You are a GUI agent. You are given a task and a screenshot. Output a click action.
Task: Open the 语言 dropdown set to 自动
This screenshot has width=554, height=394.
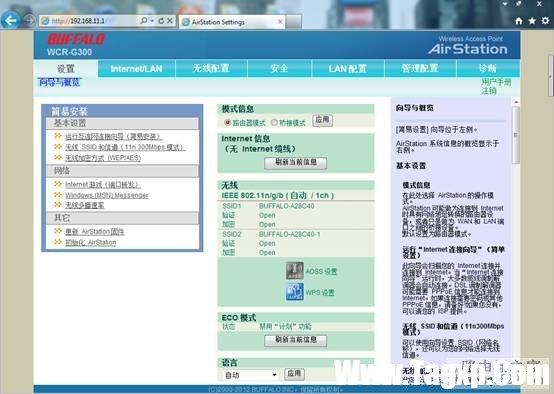click(x=251, y=375)
